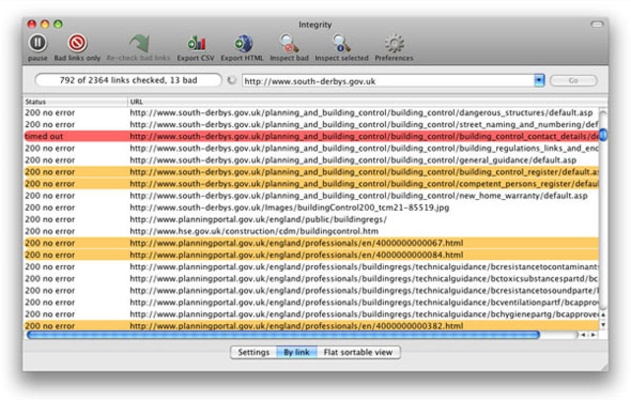The height and width of the screenshot is (400, 631).
Task: Switch to the Settings tab
Action: point(252,352)
